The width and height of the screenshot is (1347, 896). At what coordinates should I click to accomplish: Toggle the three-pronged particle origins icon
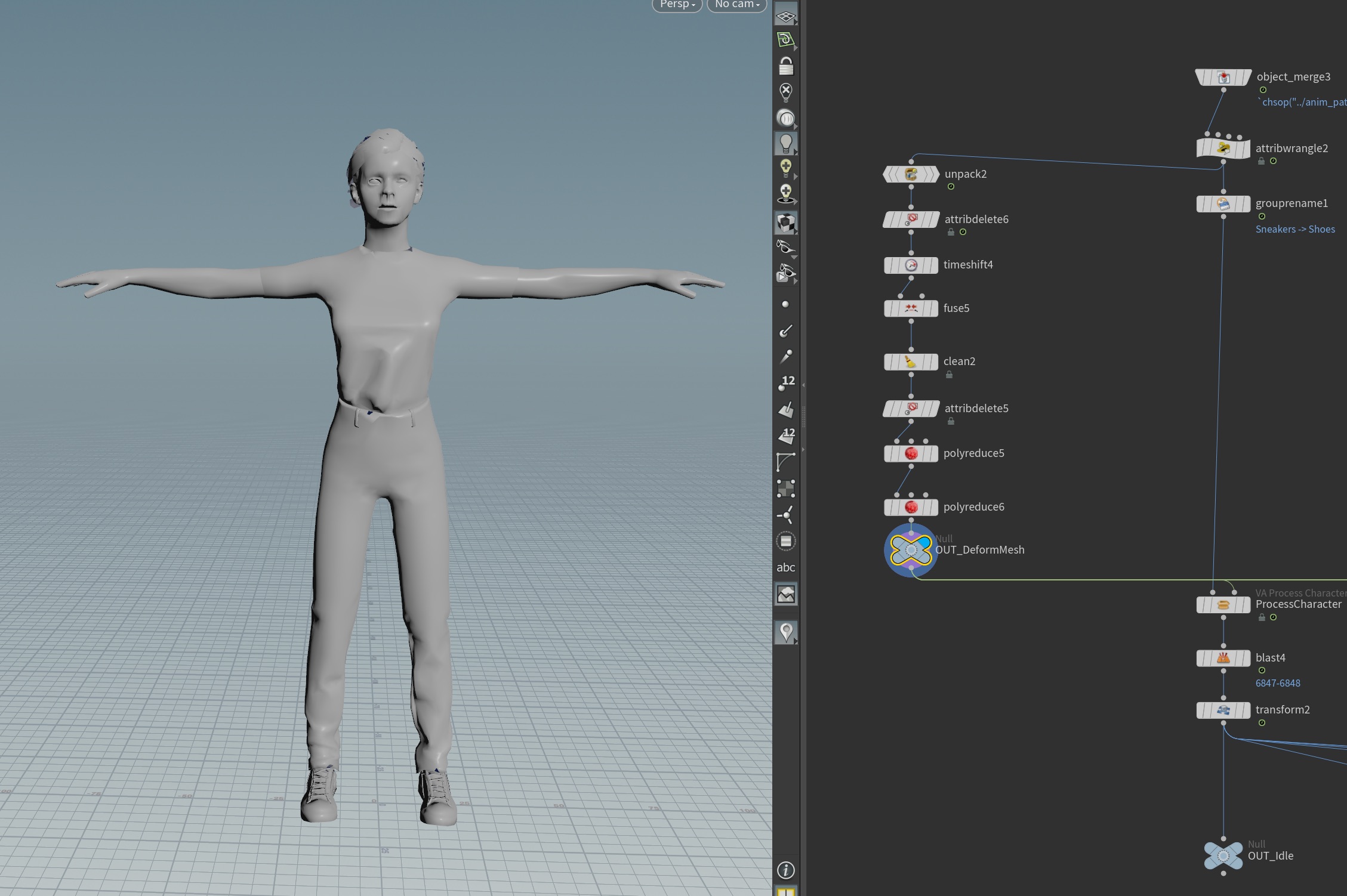[x=786, y=515]
